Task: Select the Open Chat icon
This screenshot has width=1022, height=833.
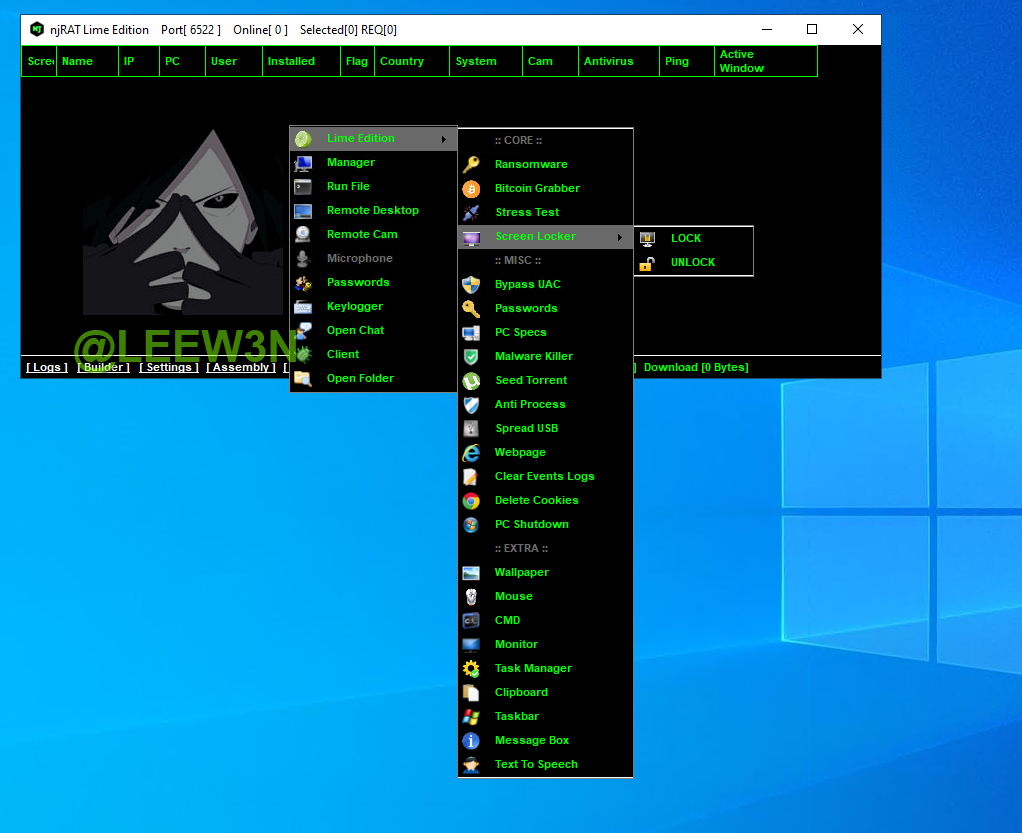Action: pos(303,330)
